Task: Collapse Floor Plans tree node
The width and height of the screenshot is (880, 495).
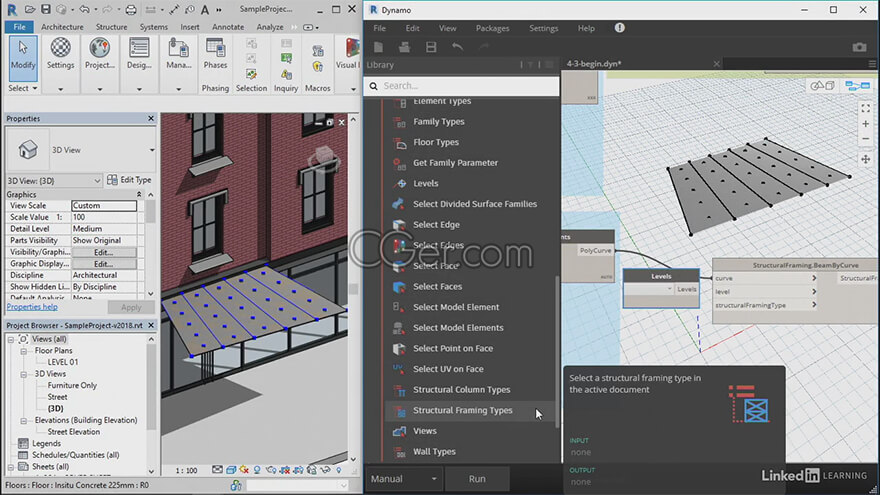Action: 24,351
